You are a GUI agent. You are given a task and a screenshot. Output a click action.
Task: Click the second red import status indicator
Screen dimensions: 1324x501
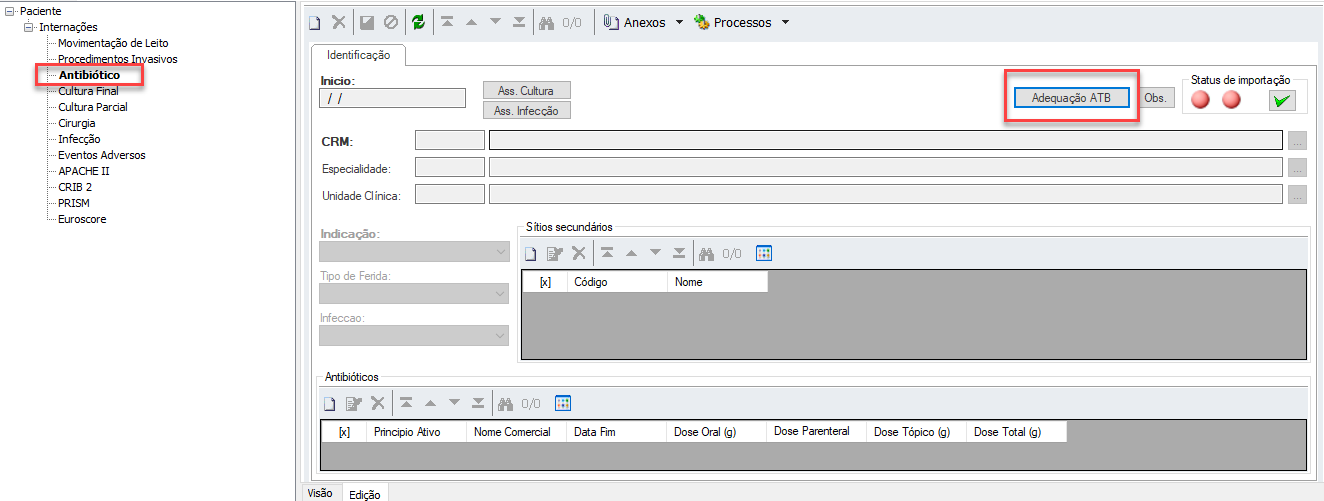pyautogui.click(x=1231, y=100)
